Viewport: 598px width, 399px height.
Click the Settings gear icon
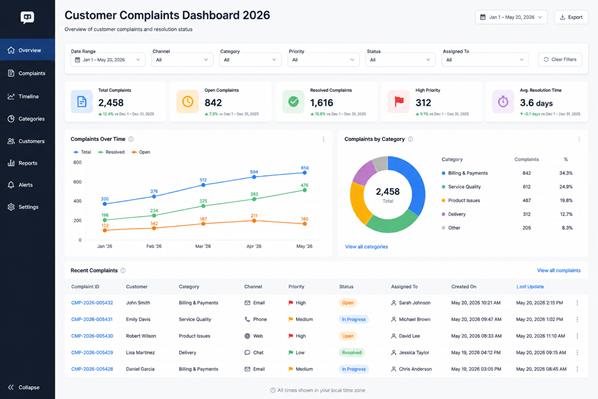tap(11, 207)
